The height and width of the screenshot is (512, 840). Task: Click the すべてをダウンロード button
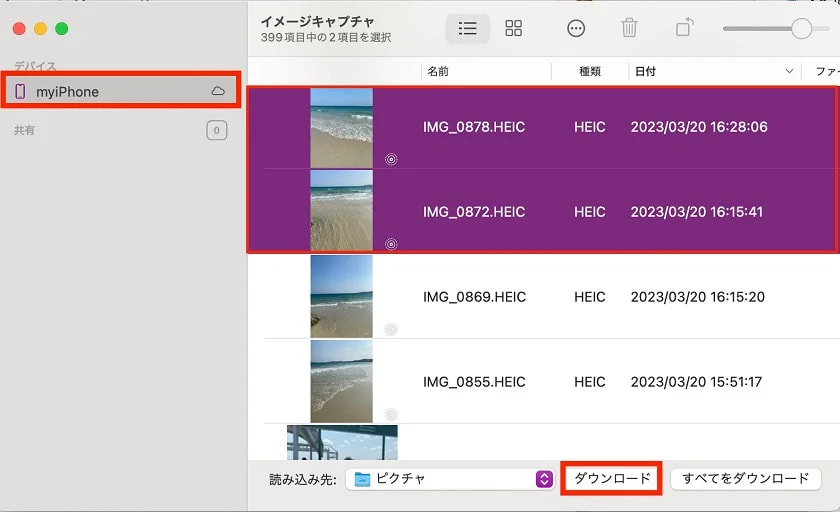point(746,478)
